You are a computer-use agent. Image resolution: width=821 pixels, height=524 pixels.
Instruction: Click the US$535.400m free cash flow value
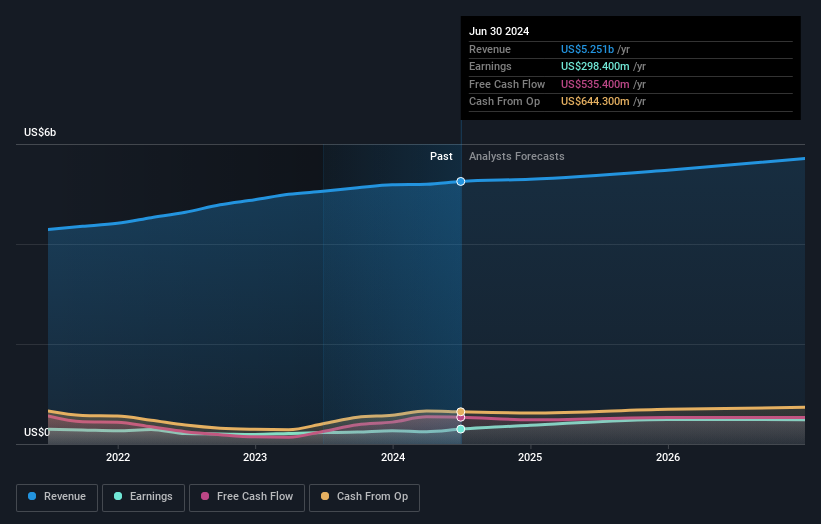(x=595, y=84)
